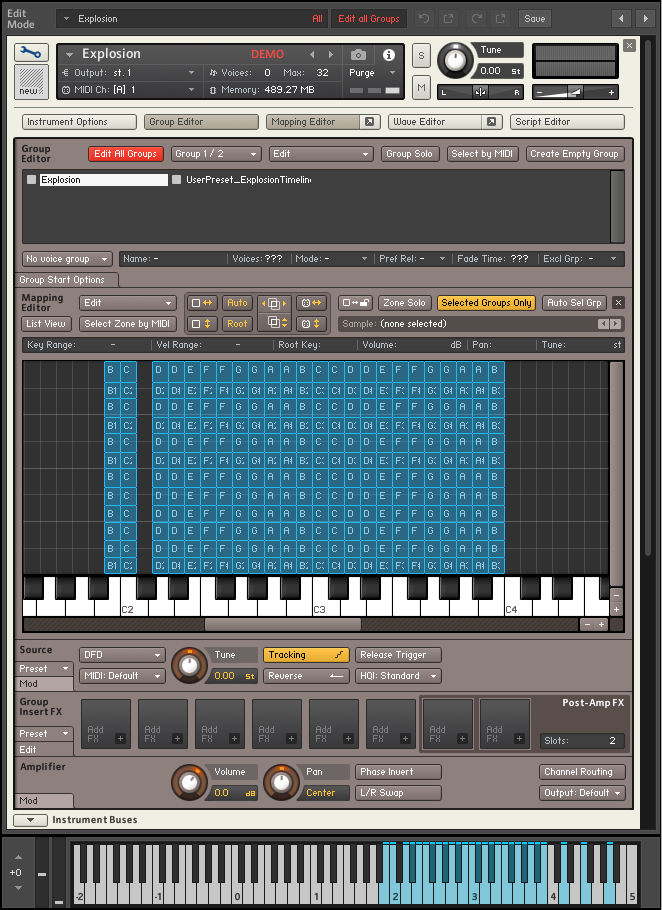Viewport: 662px width, 910px height.
Task: Open the MIDI: Default dropdown
Action: click(x=122, y=676)
